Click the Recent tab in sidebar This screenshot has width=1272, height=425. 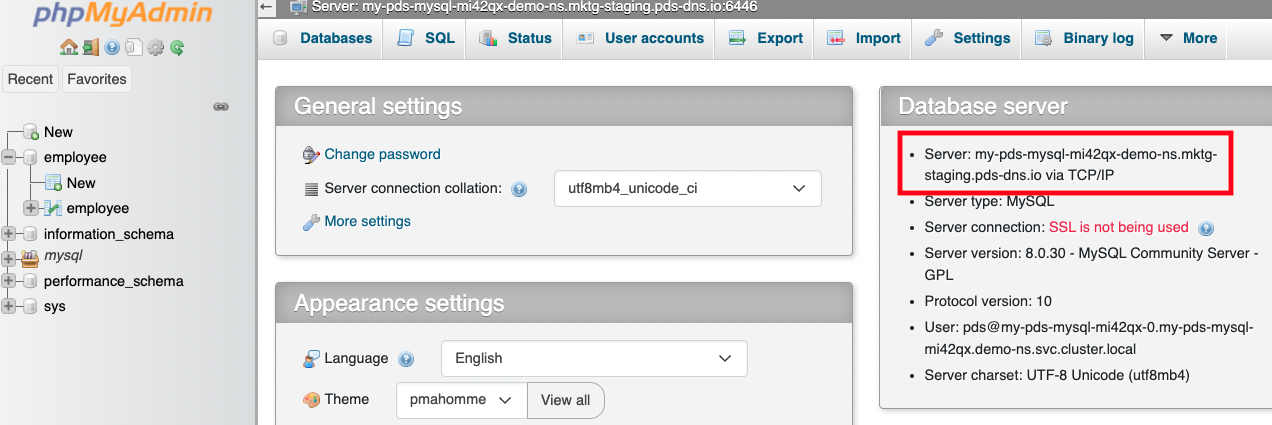click(31, 79)
